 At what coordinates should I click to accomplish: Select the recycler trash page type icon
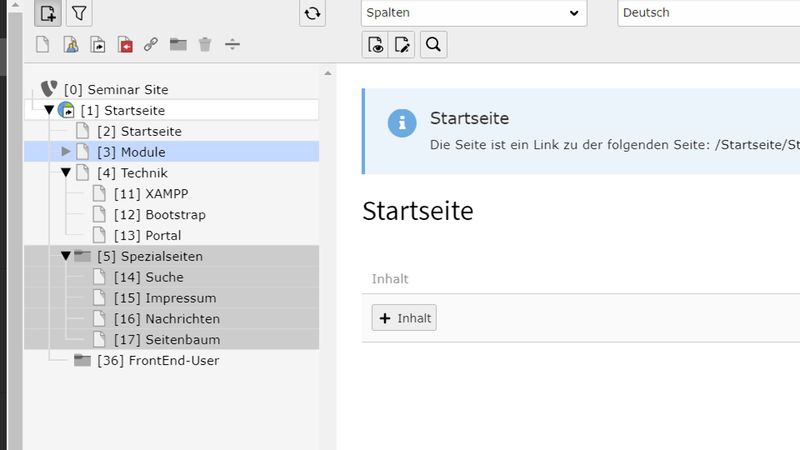[205, 44]
